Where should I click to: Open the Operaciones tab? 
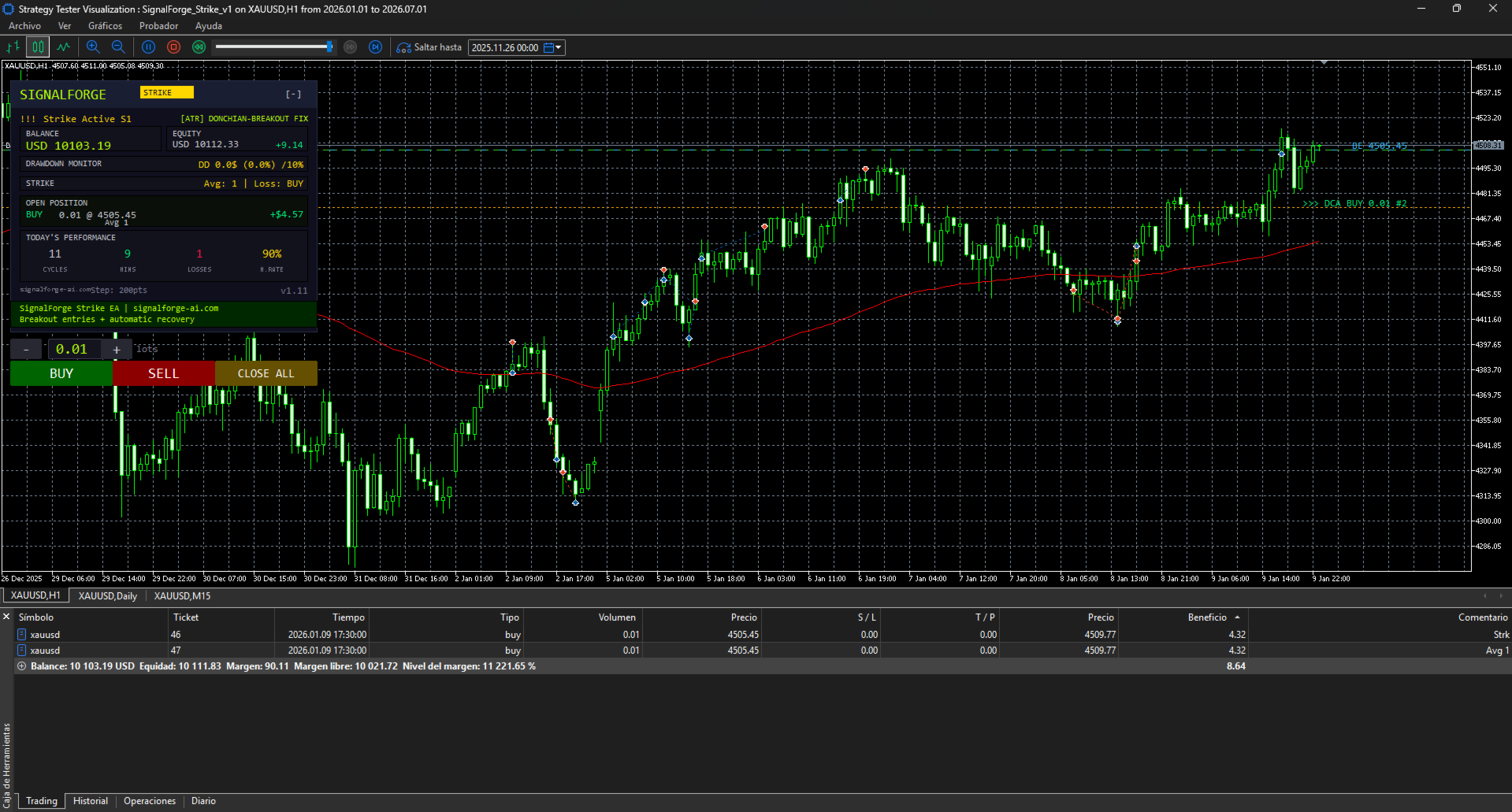pyautogui.click(x=150, y=801)
